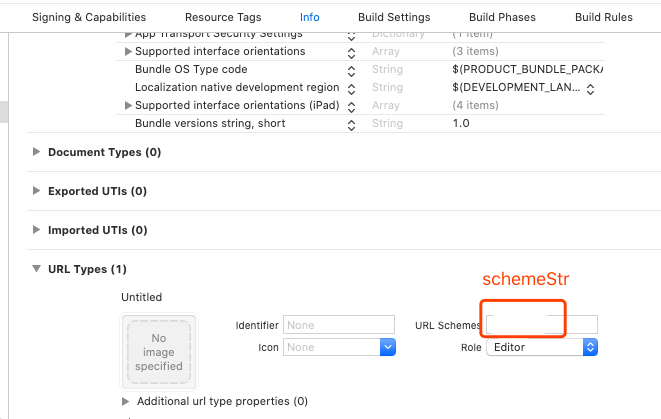This screenshot has height=419, width=661.
Task: Open the Build Rules tab
Action: coord(603,17)
